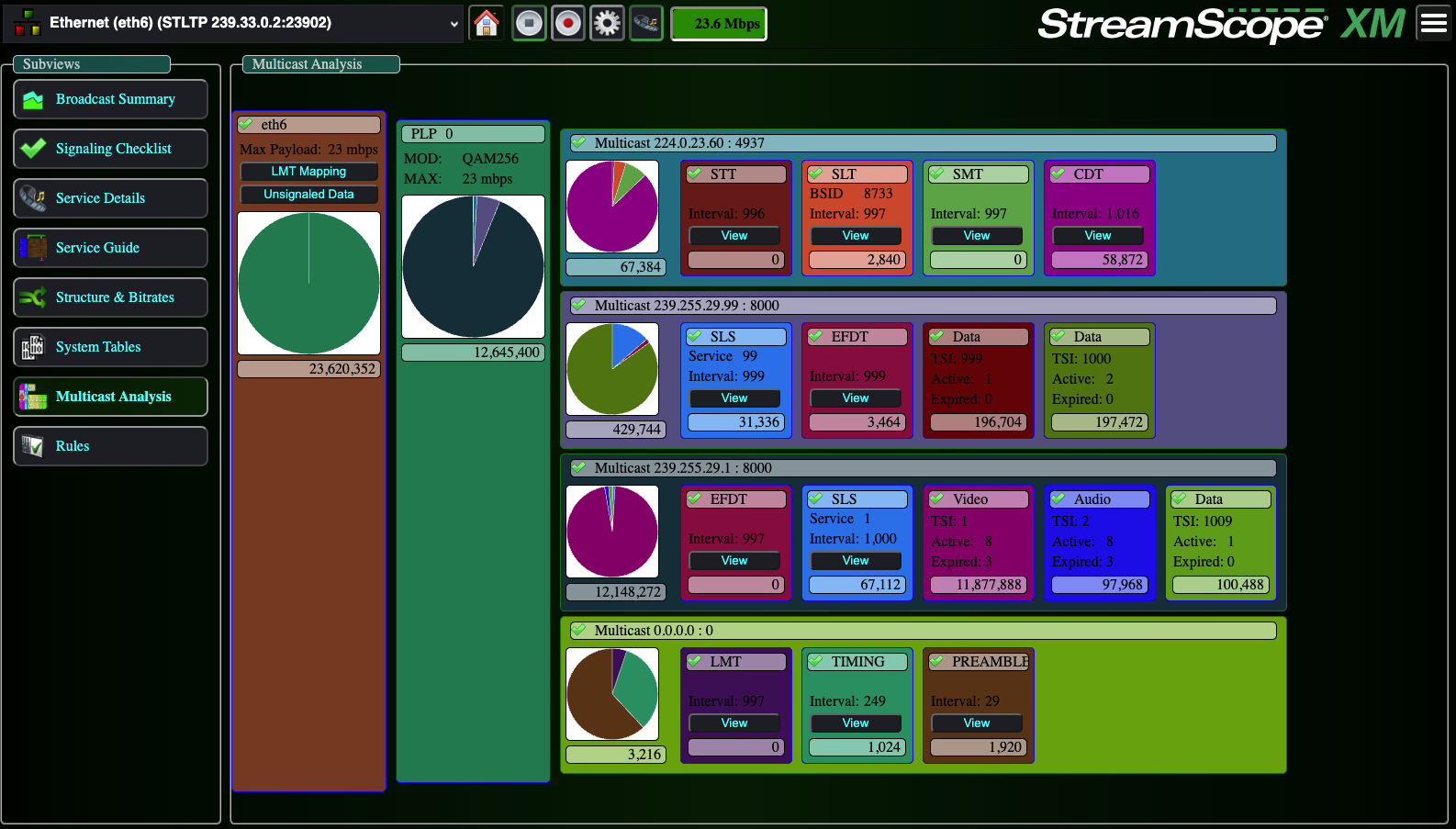The height and width of the screenshot is (829, 1456).
Task: Open Service Details subview
Action: point(110,198)
